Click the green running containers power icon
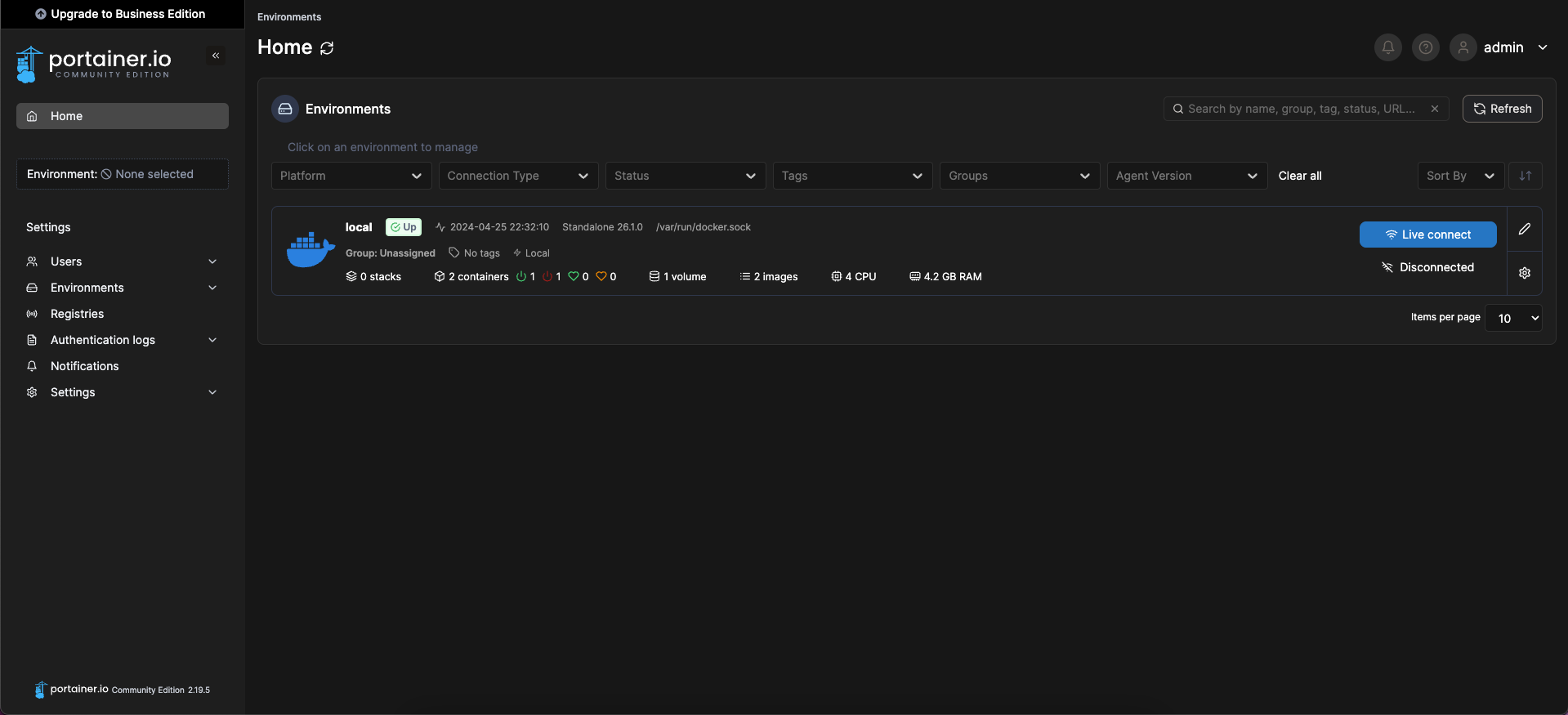This screenshot has height=715, width=1568. (x=521, y=276)
